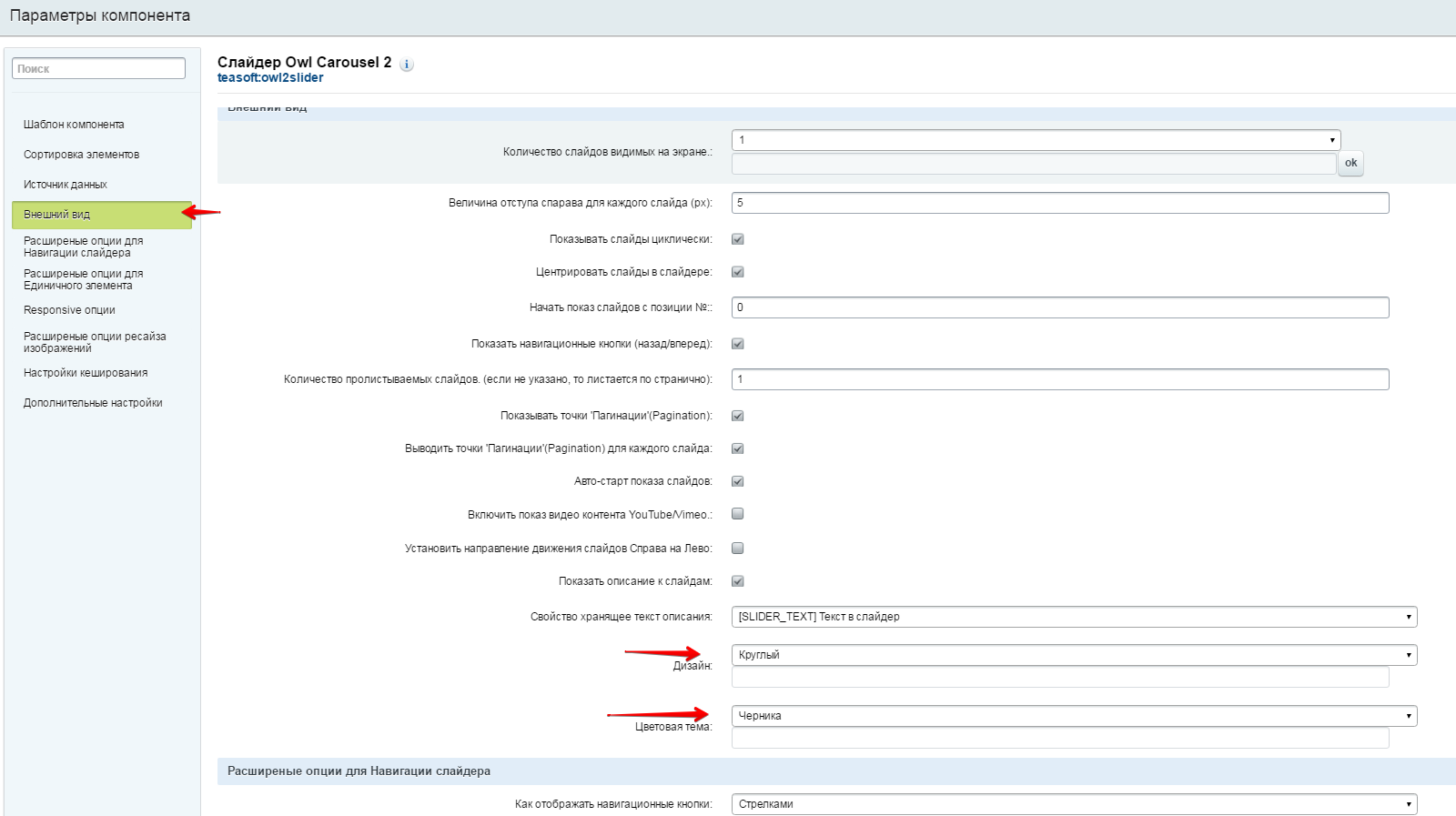Viewport: 1456px width, 816px height.
Task: Click the Величина отступа справа input field
Action: click(1060, 203)
